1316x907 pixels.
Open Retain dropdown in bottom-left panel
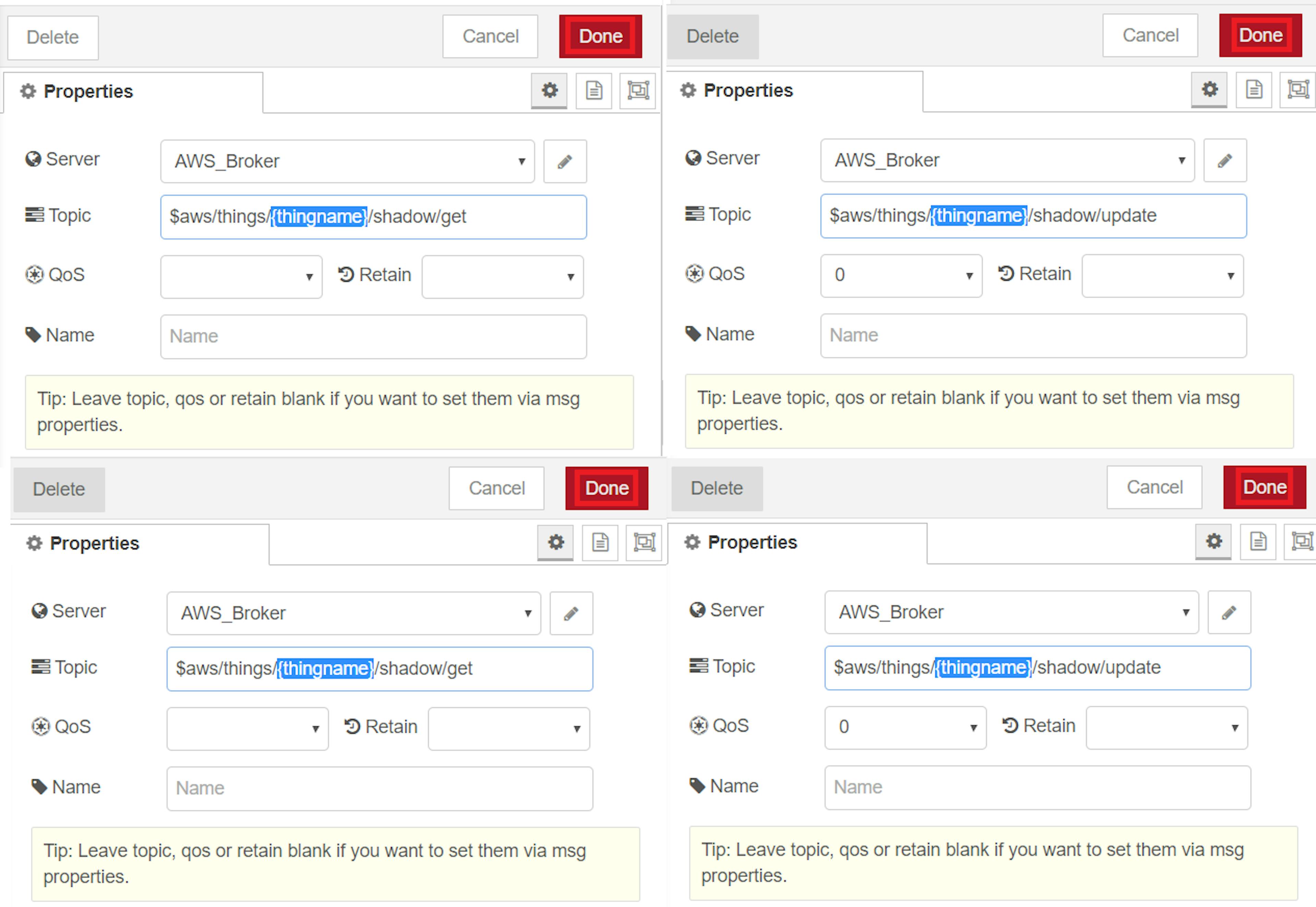point(509,728)
